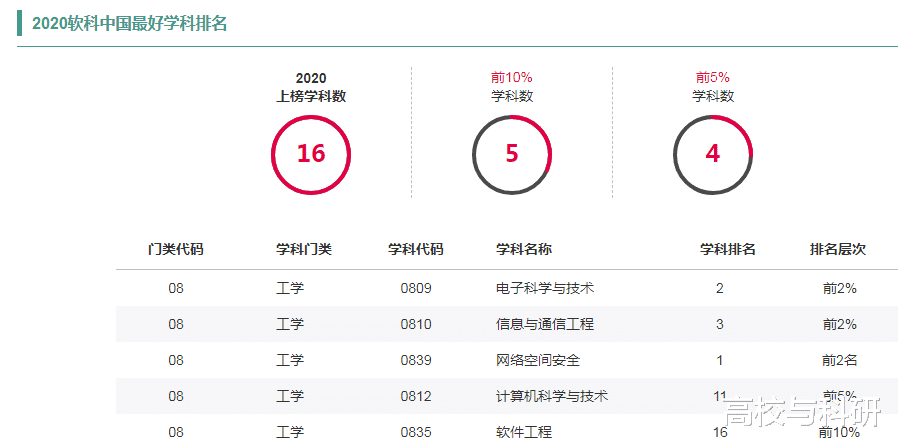This screenshot has width=898, height=448.
Task: Click 工学 in the 0810 row
Action: tap(290, 324)
